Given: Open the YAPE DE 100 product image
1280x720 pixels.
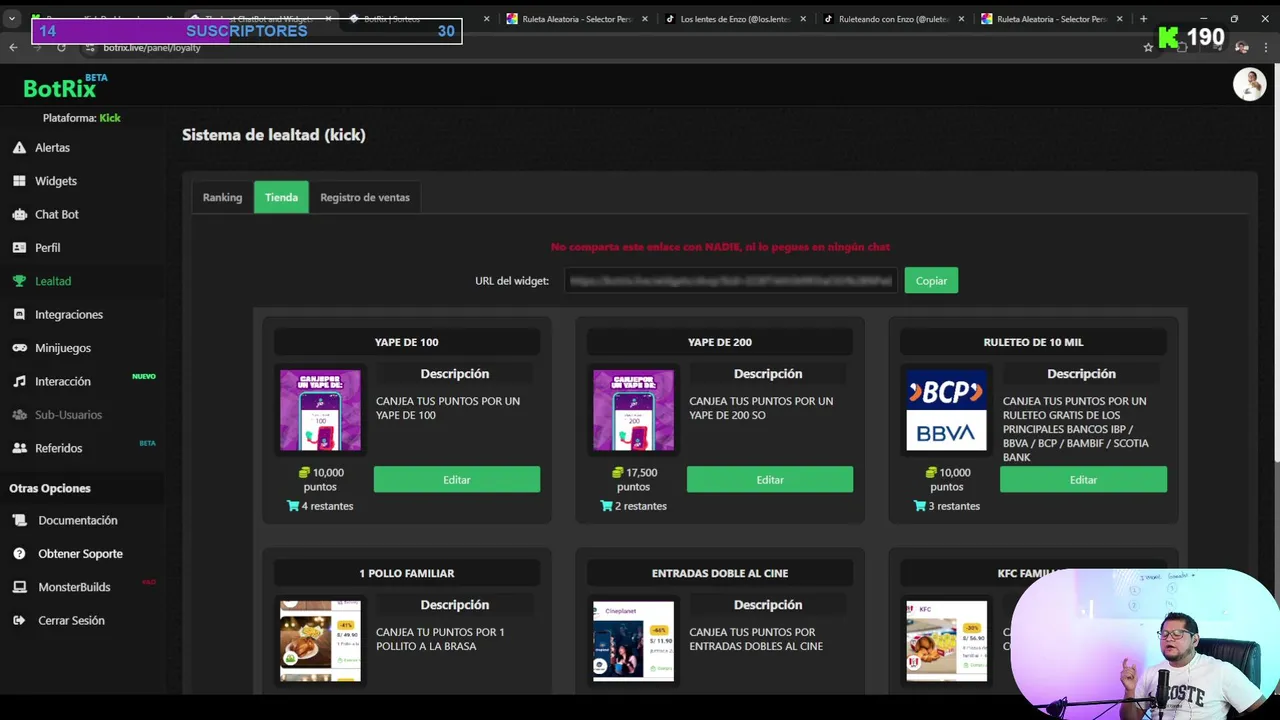Looking at the screenshot, I should click(x=320, y=410).
